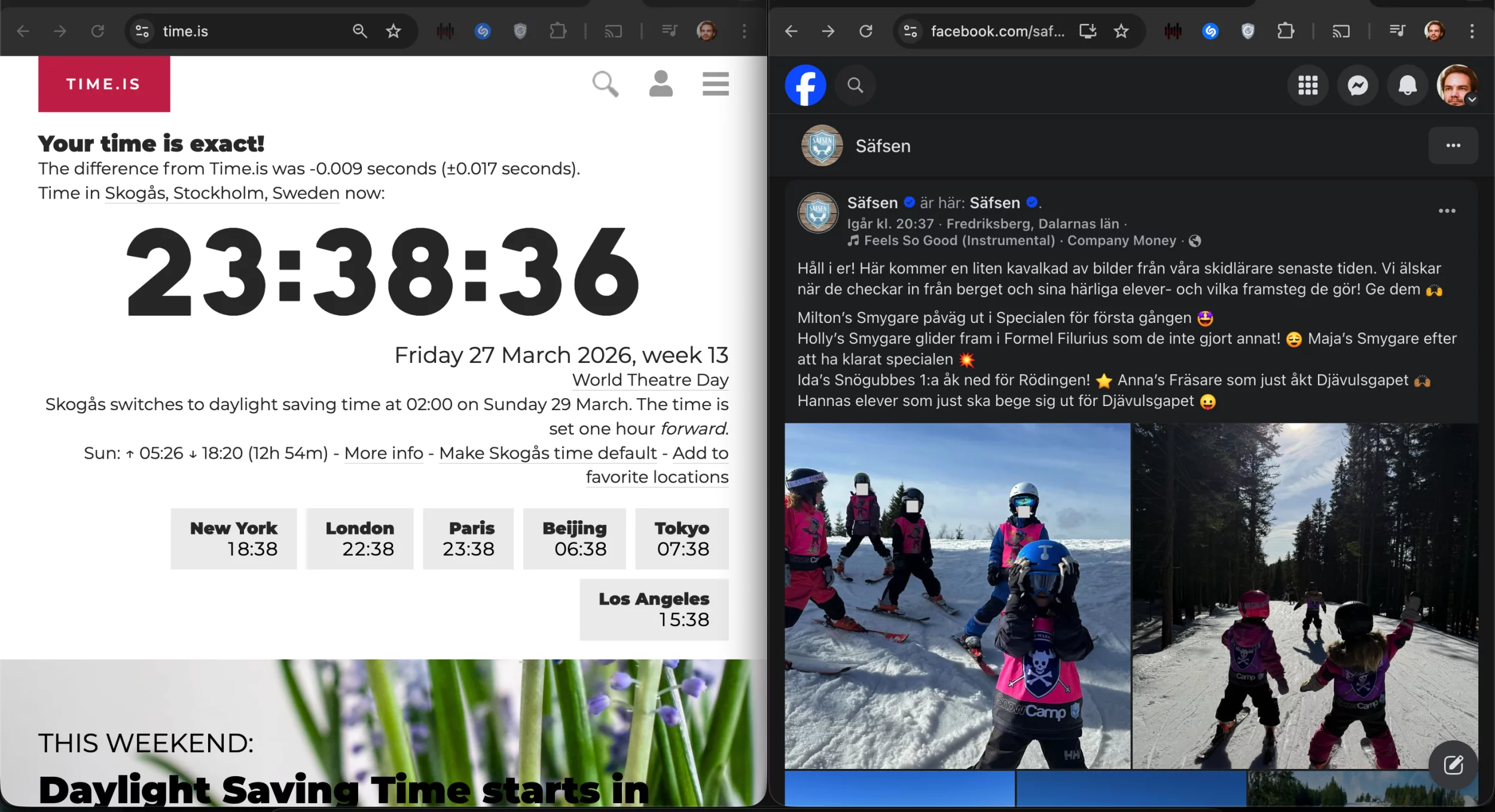Open Daylight Saving Time weekend banner
Screen dimensions: 1495x812
(383, 733)
